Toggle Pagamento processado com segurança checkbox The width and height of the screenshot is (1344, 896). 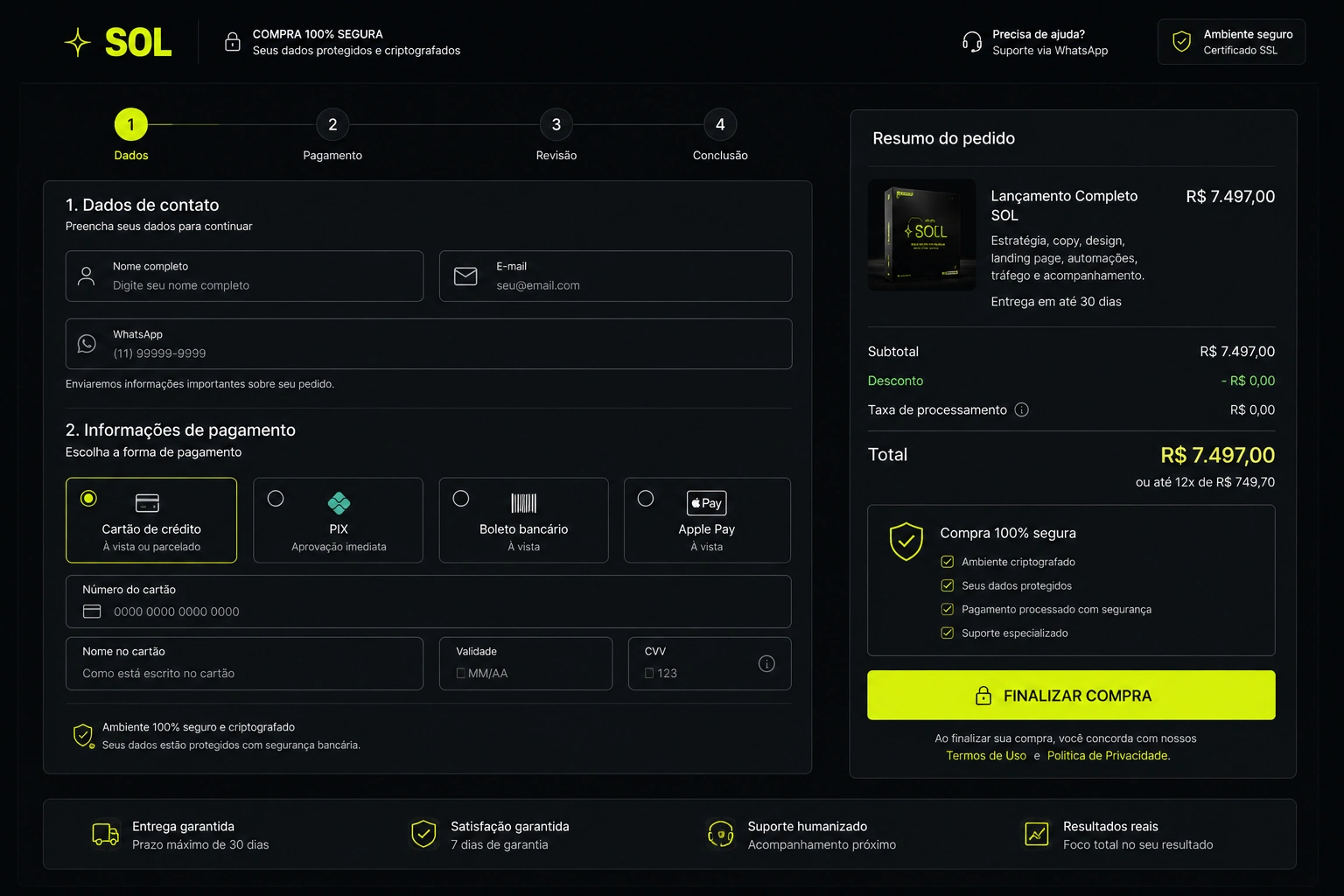(947, 609)
